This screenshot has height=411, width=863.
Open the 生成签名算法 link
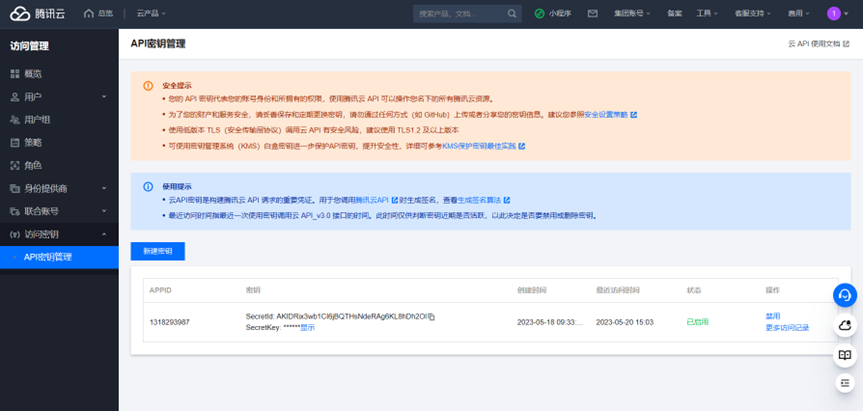click(484, 200)
